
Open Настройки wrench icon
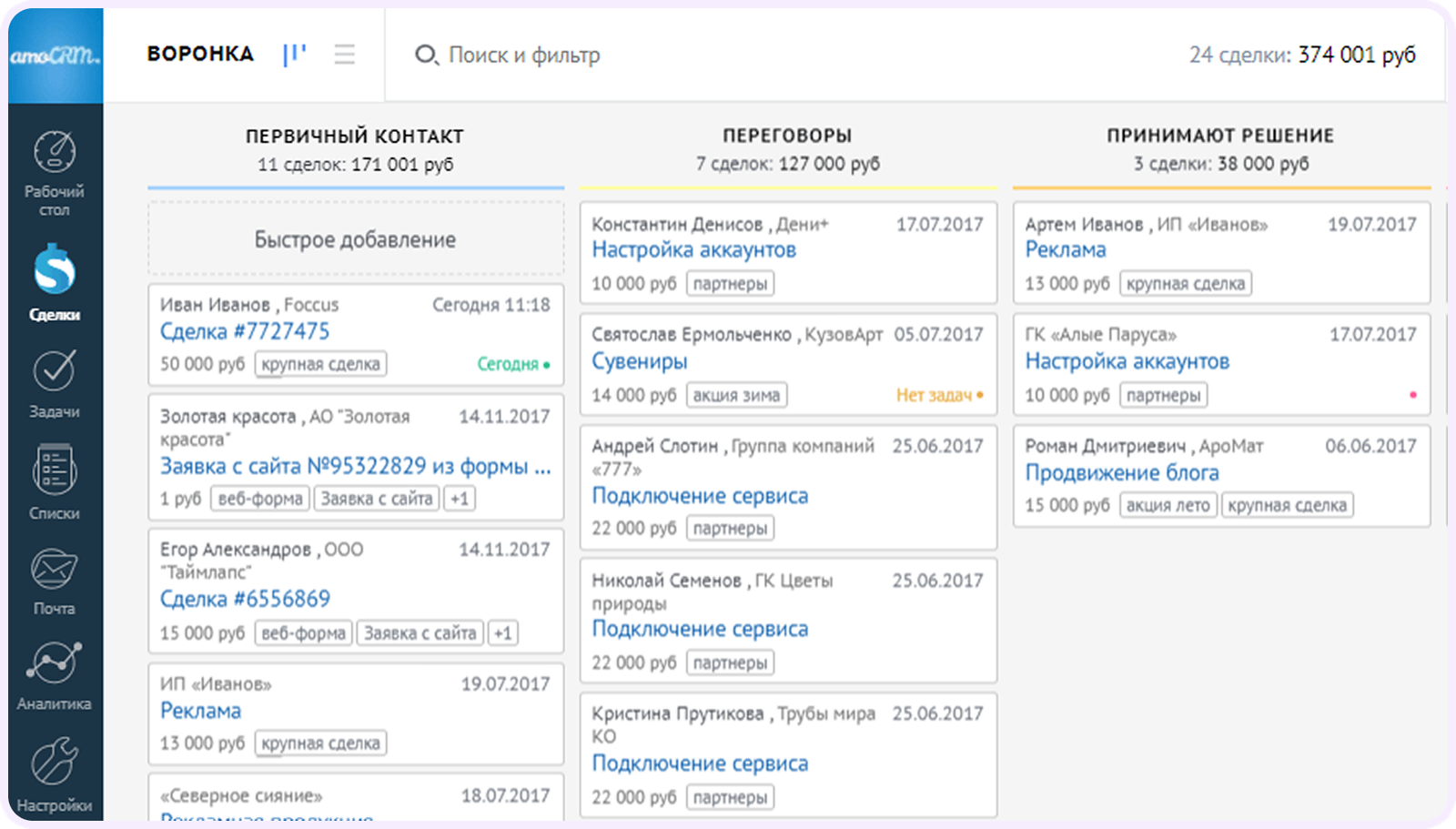tap(55, 761)
